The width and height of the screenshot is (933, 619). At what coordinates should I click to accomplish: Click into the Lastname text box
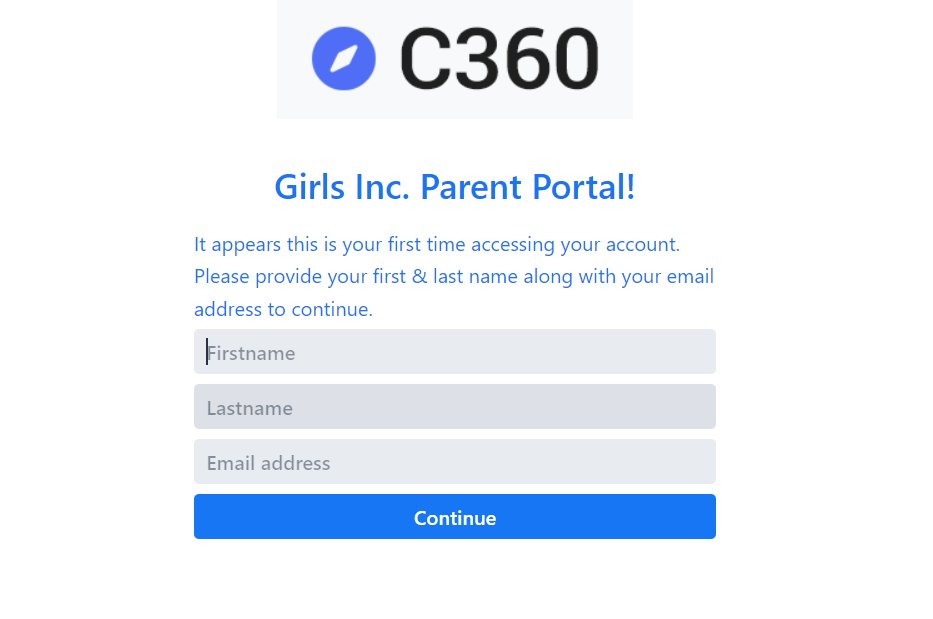455,407
